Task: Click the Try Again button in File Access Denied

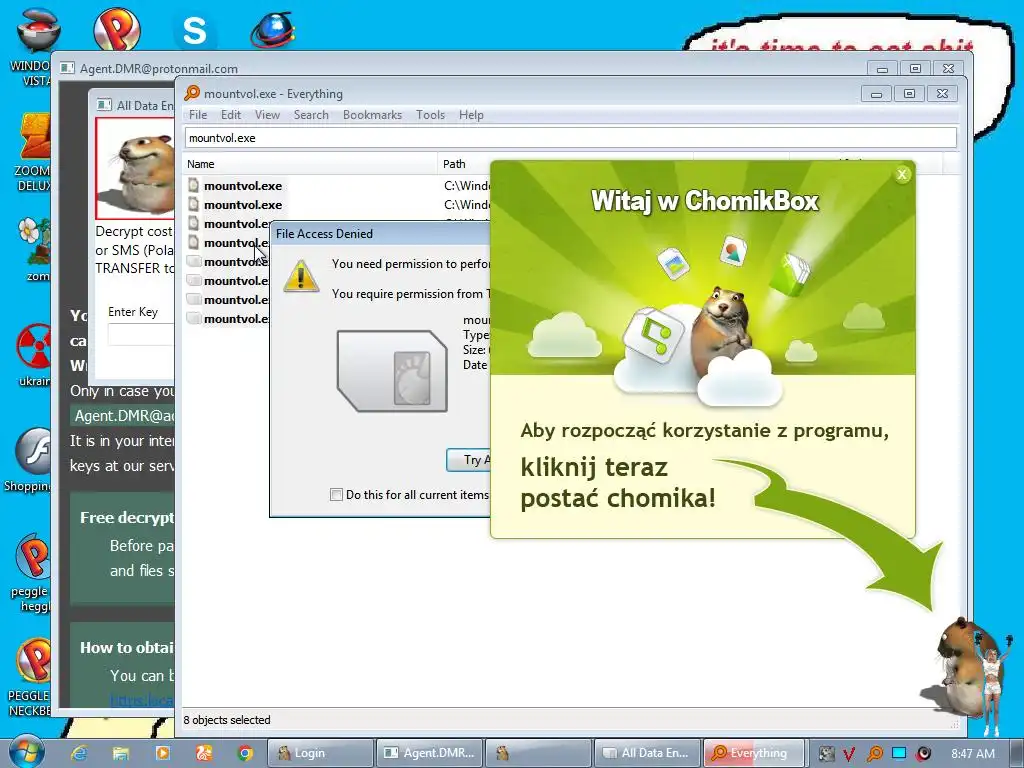Action: point(469,460)
